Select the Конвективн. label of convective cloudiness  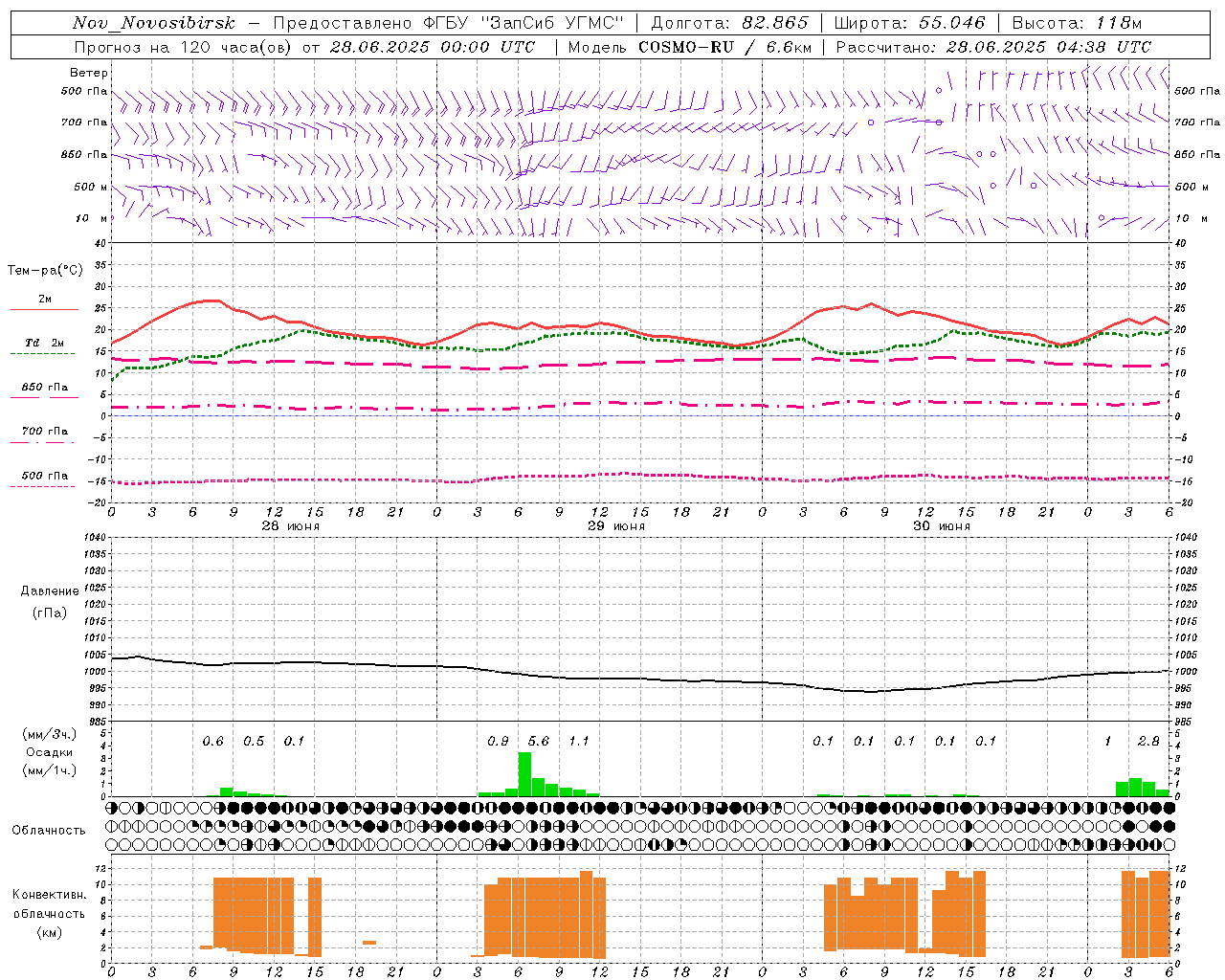49,894
